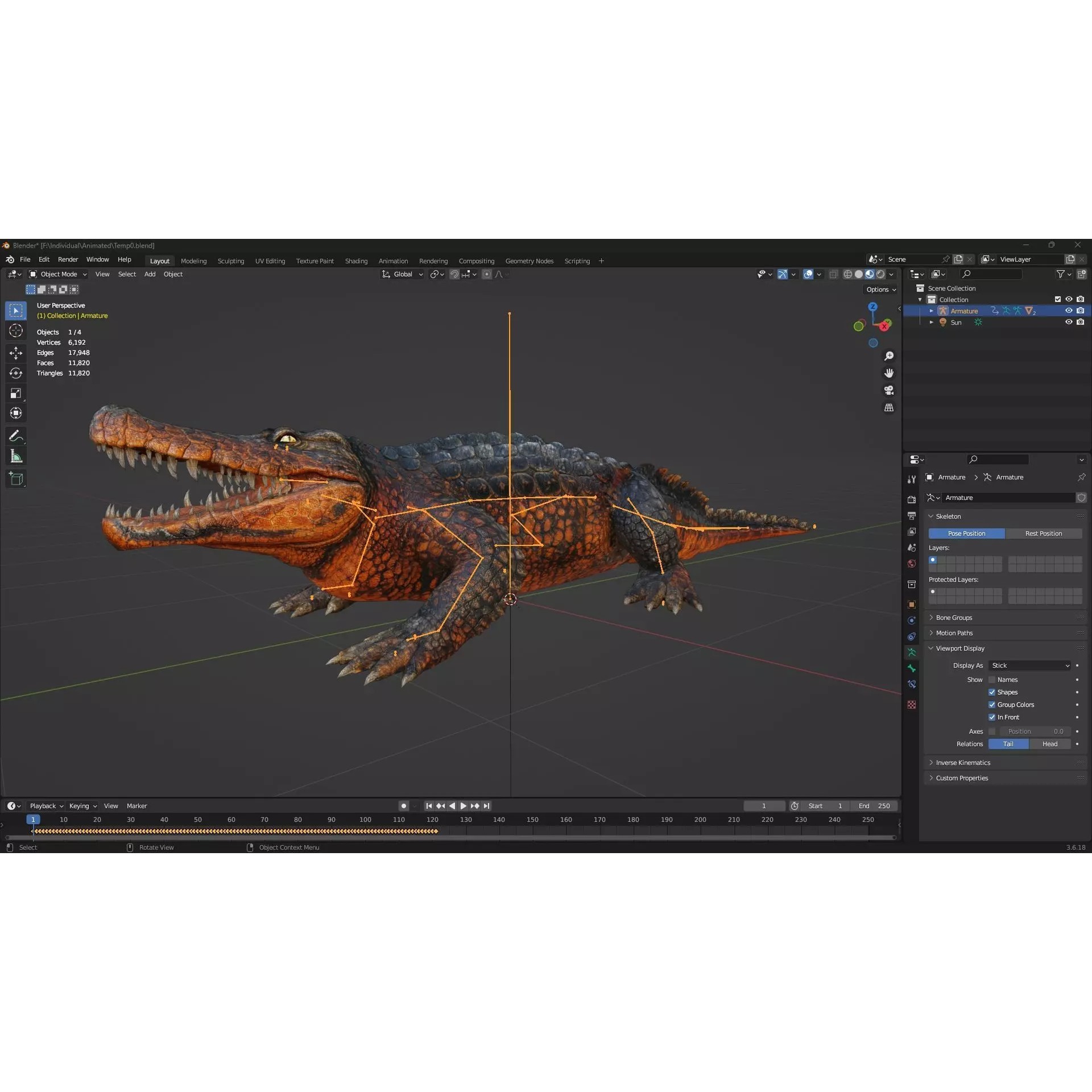Select the Move tool in the toolbar
The width and height of the screenshot is (1092, 1092).
16,353
